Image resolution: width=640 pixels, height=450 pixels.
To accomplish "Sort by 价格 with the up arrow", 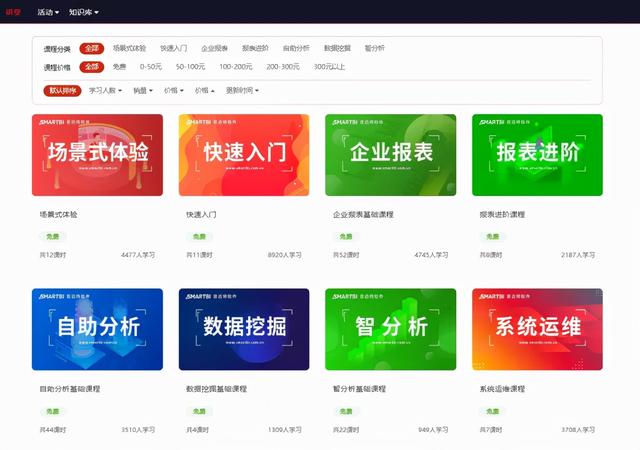I will 204,90.
